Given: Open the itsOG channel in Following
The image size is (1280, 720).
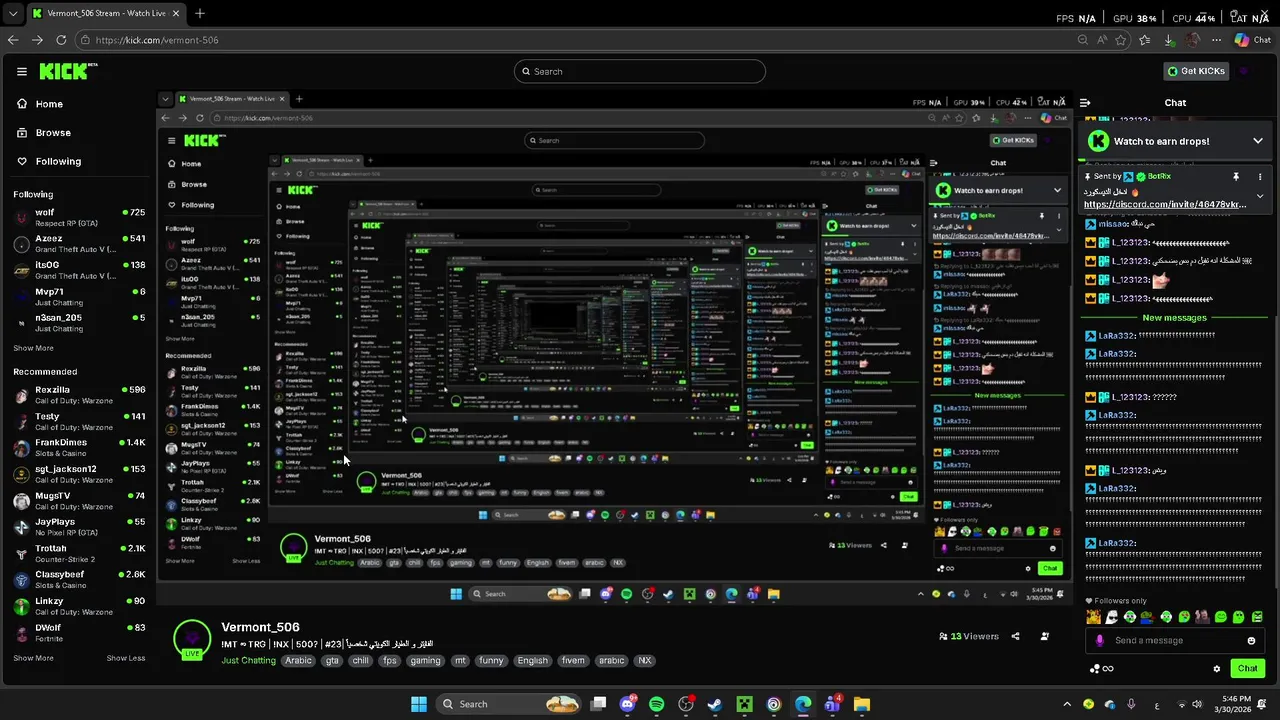Looking at the screenshot, I should coord(78,271).
